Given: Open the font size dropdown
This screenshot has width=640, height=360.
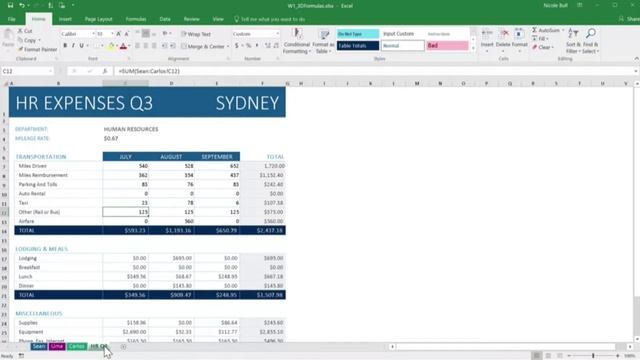Looking at the screenshot, I should tap(112, 34).
